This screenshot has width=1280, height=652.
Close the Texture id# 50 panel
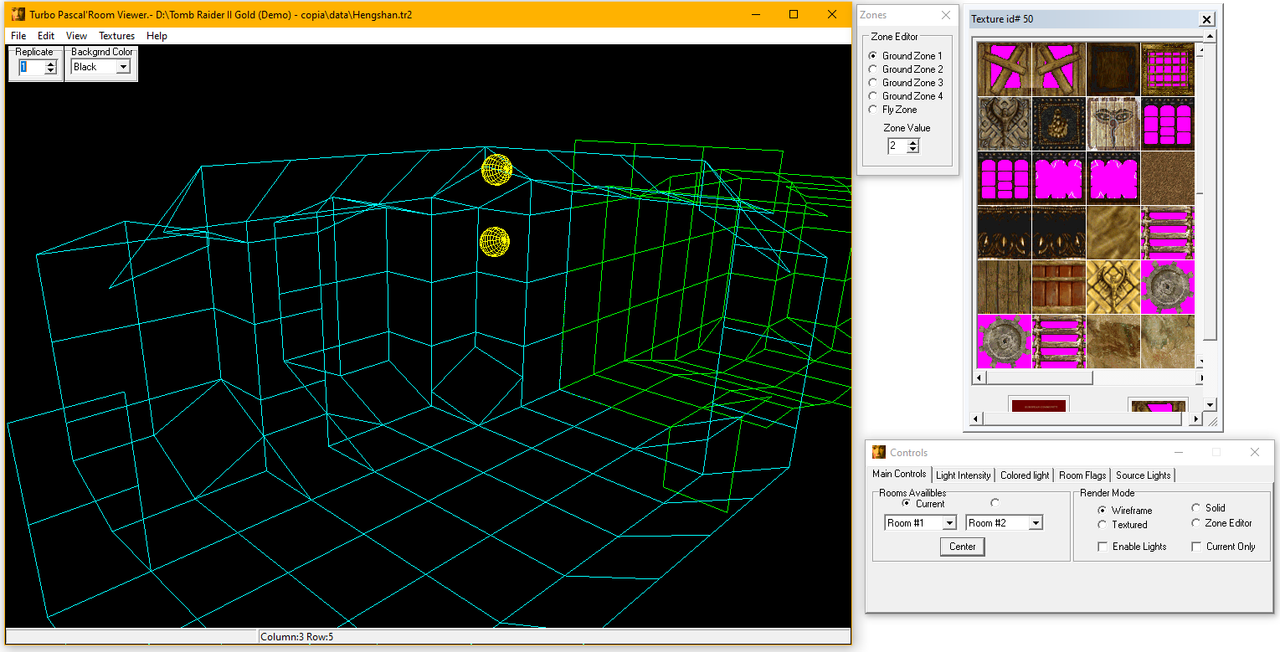coord(1206,19)
